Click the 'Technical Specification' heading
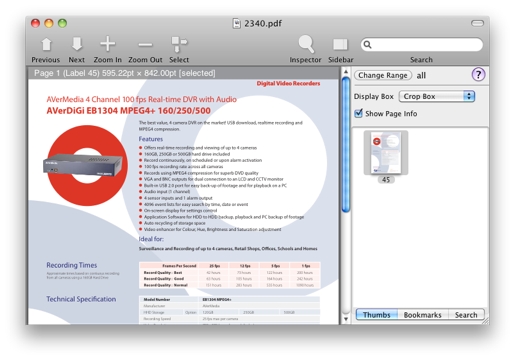Image resolution: width=515 pixels, height=360 pixels. tap(81, 299)
